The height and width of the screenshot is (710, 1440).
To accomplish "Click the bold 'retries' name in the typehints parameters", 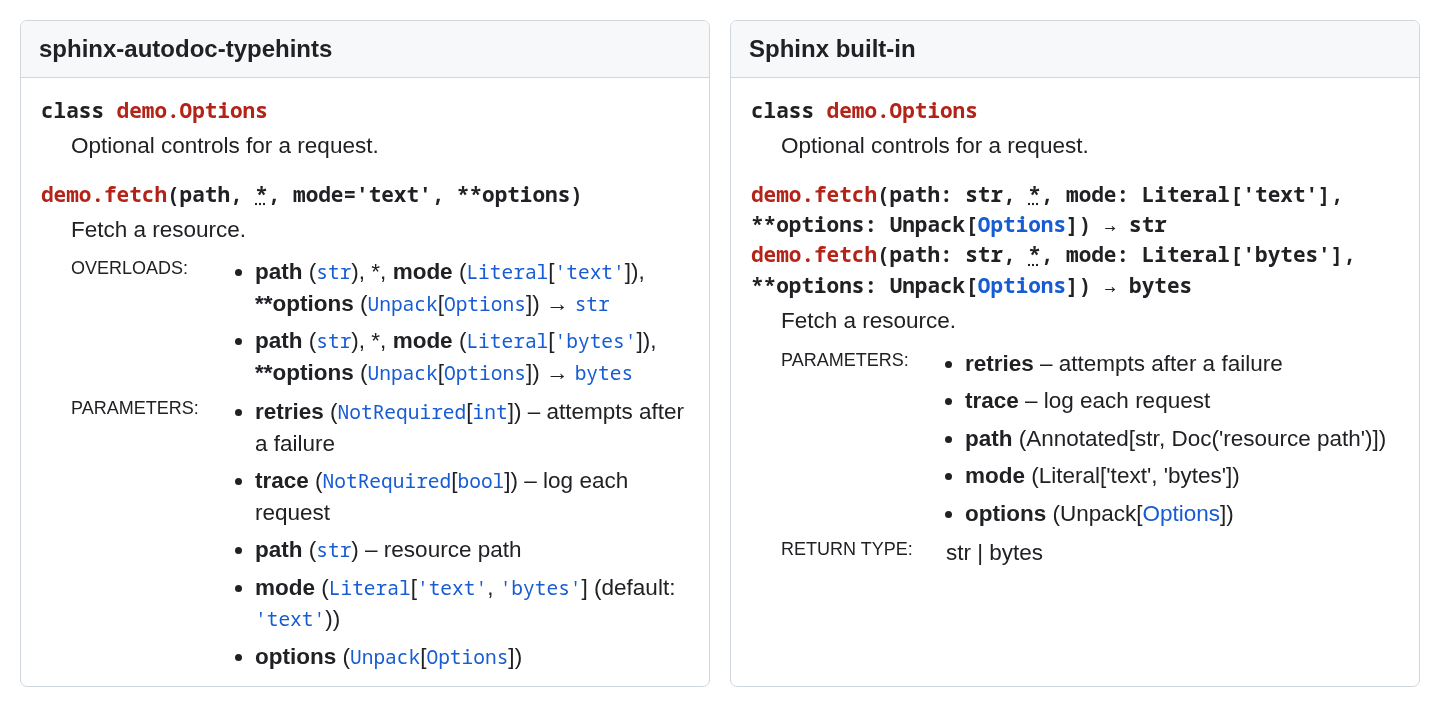I will point(289,411).
